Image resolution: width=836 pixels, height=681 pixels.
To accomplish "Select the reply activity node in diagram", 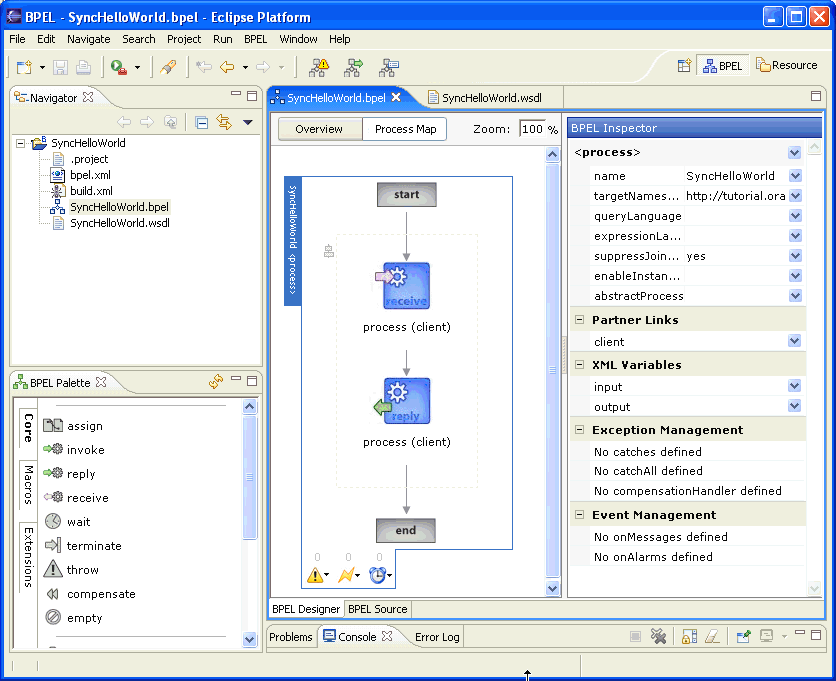I will coord(405,401).
